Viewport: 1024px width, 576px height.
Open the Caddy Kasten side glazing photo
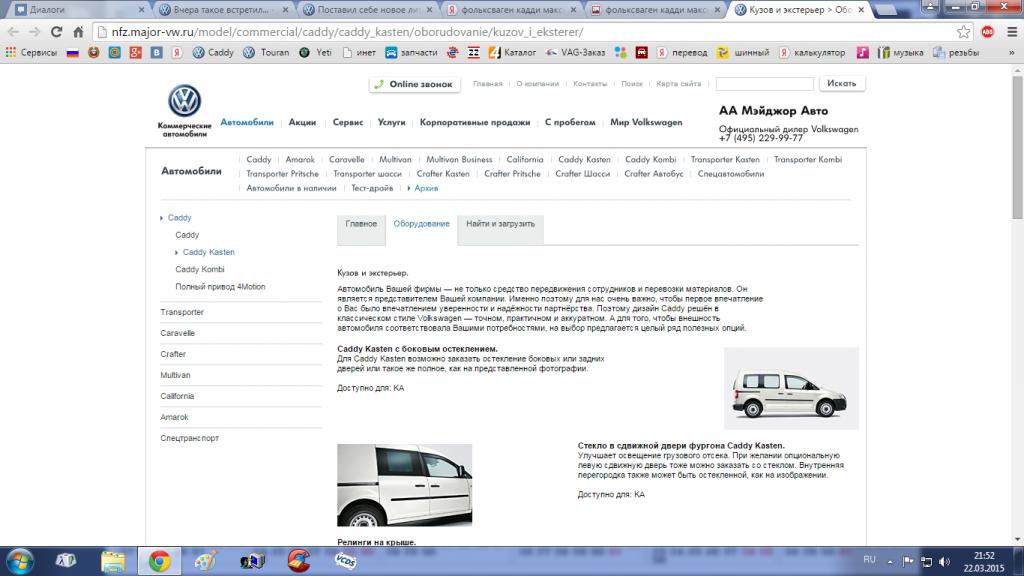click(x=791, y=388)
